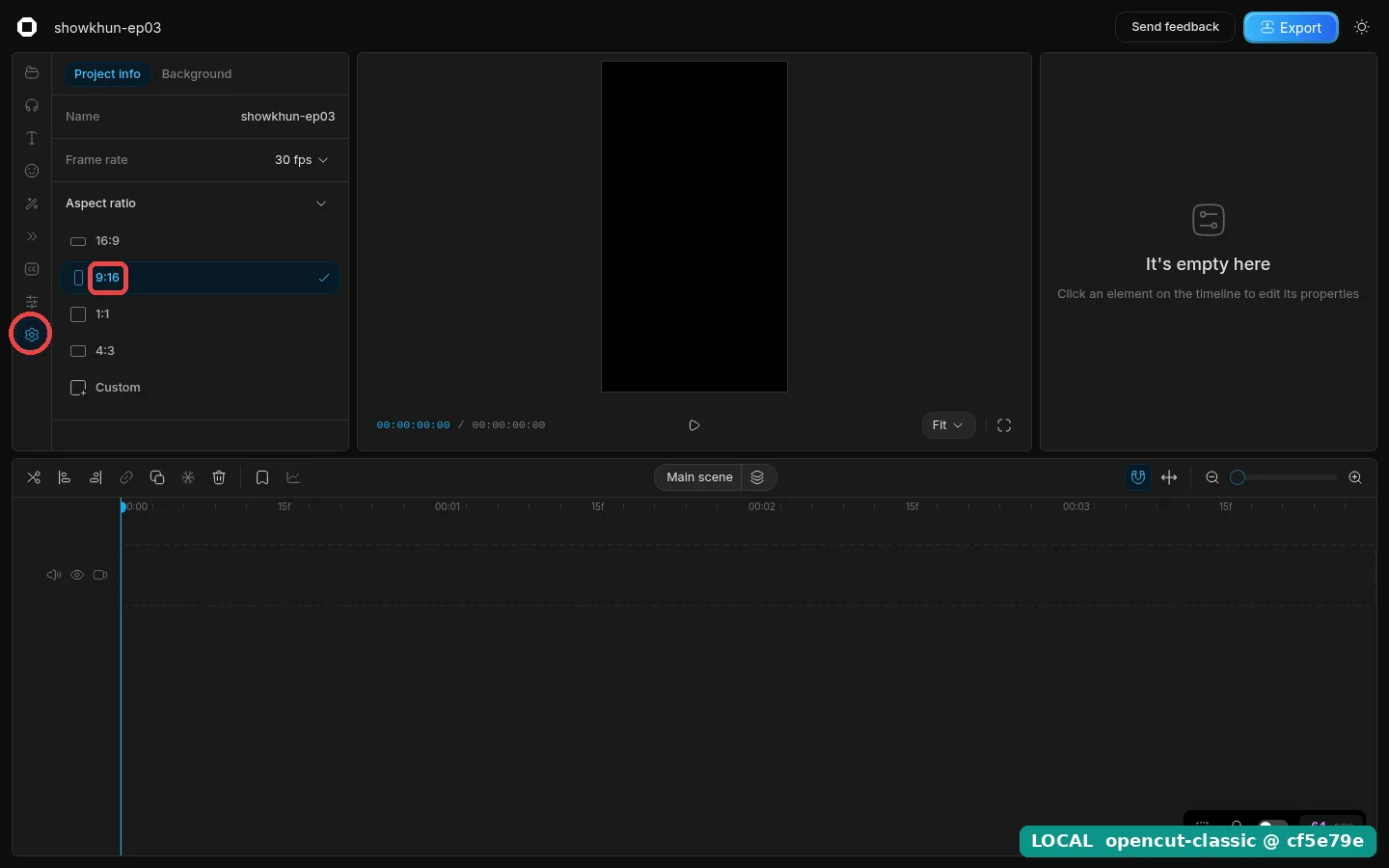
Task: Open the captions panel in the sidebar
Action: (32, 269)
